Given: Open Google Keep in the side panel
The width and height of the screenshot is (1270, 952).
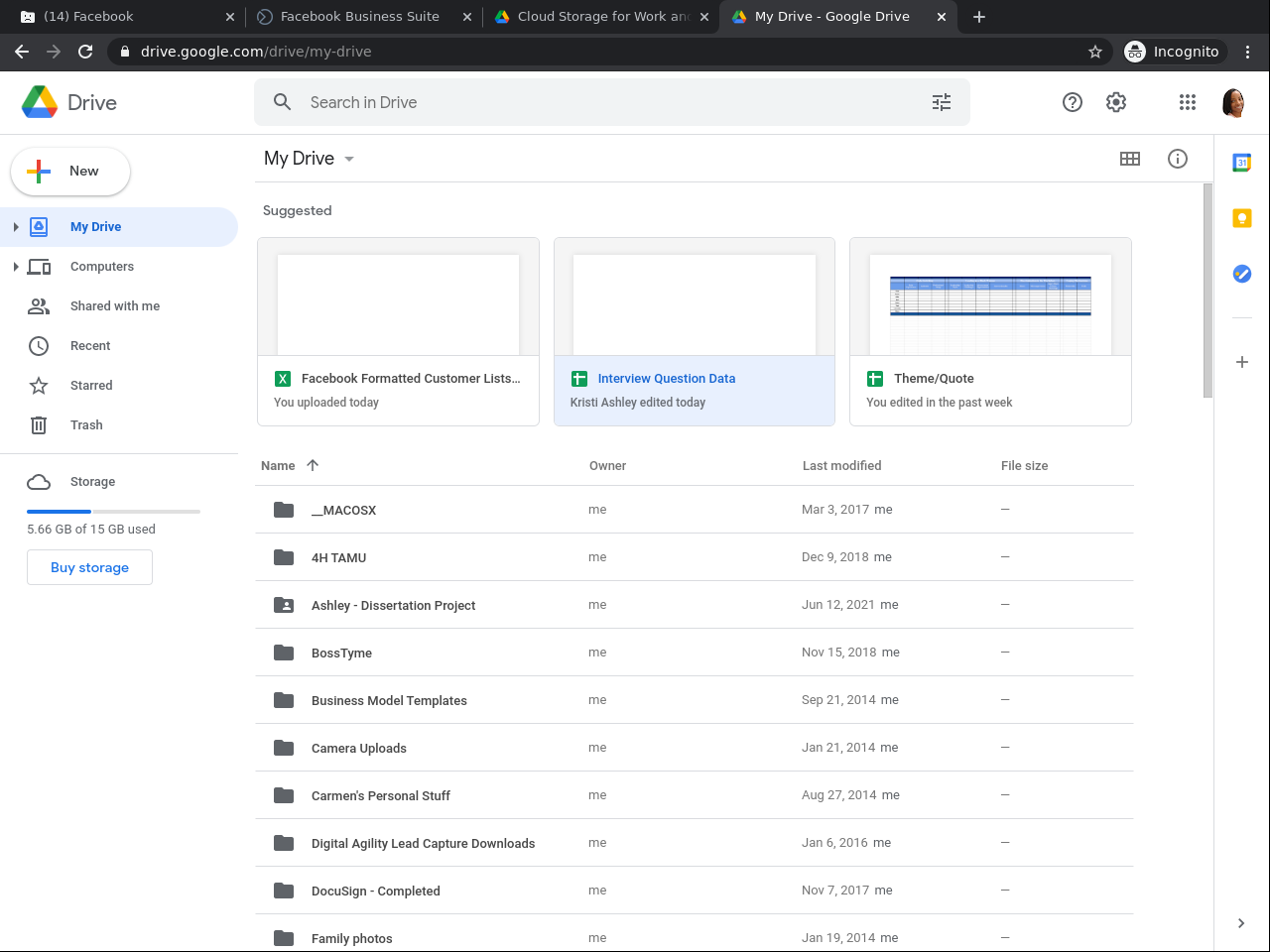Looking at the screenshot, I should [x=1241, y=218].
